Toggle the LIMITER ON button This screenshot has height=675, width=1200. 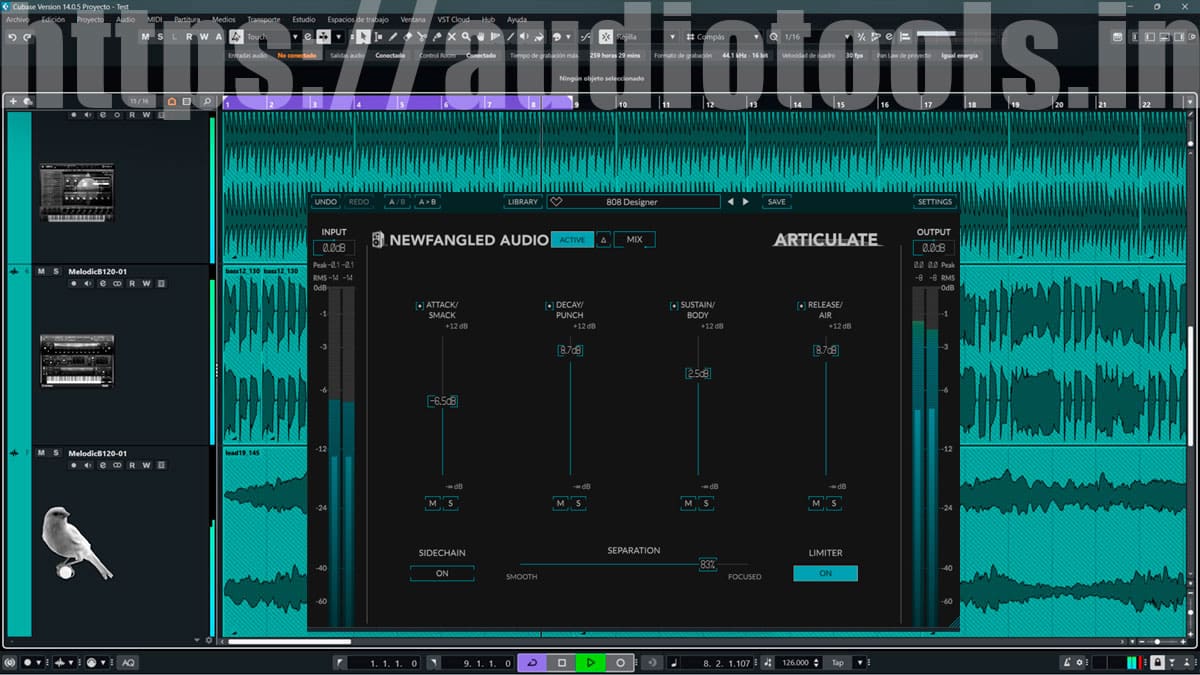(825, 574)
